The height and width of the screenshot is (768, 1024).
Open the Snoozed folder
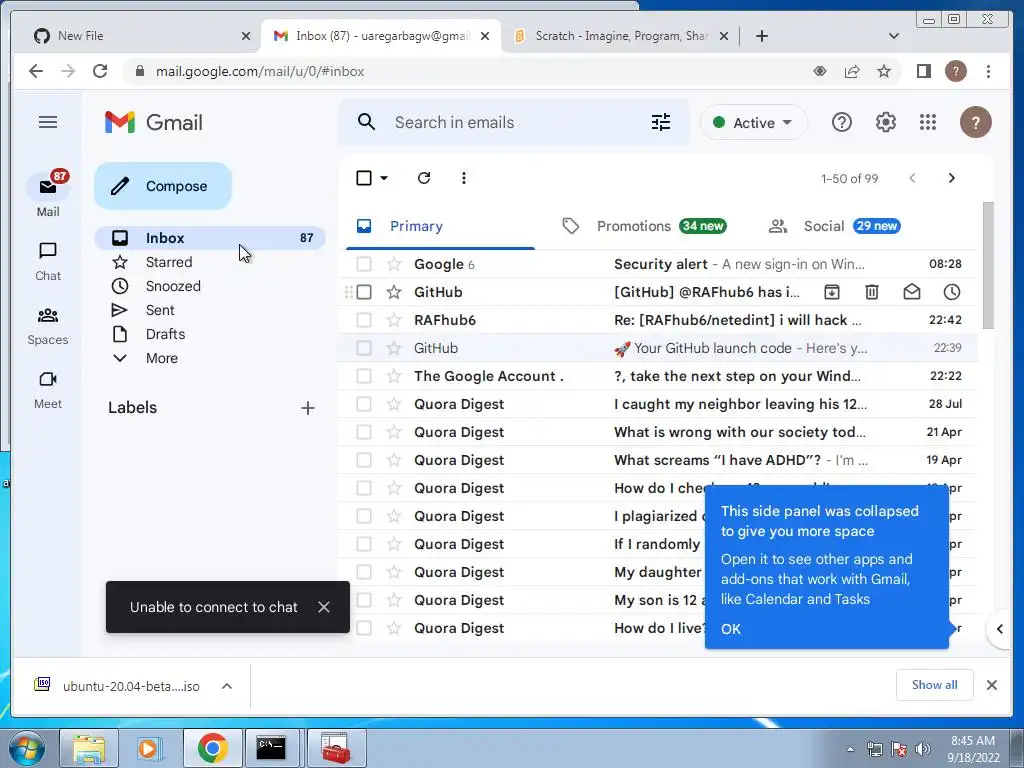click(x=172, y=286)
